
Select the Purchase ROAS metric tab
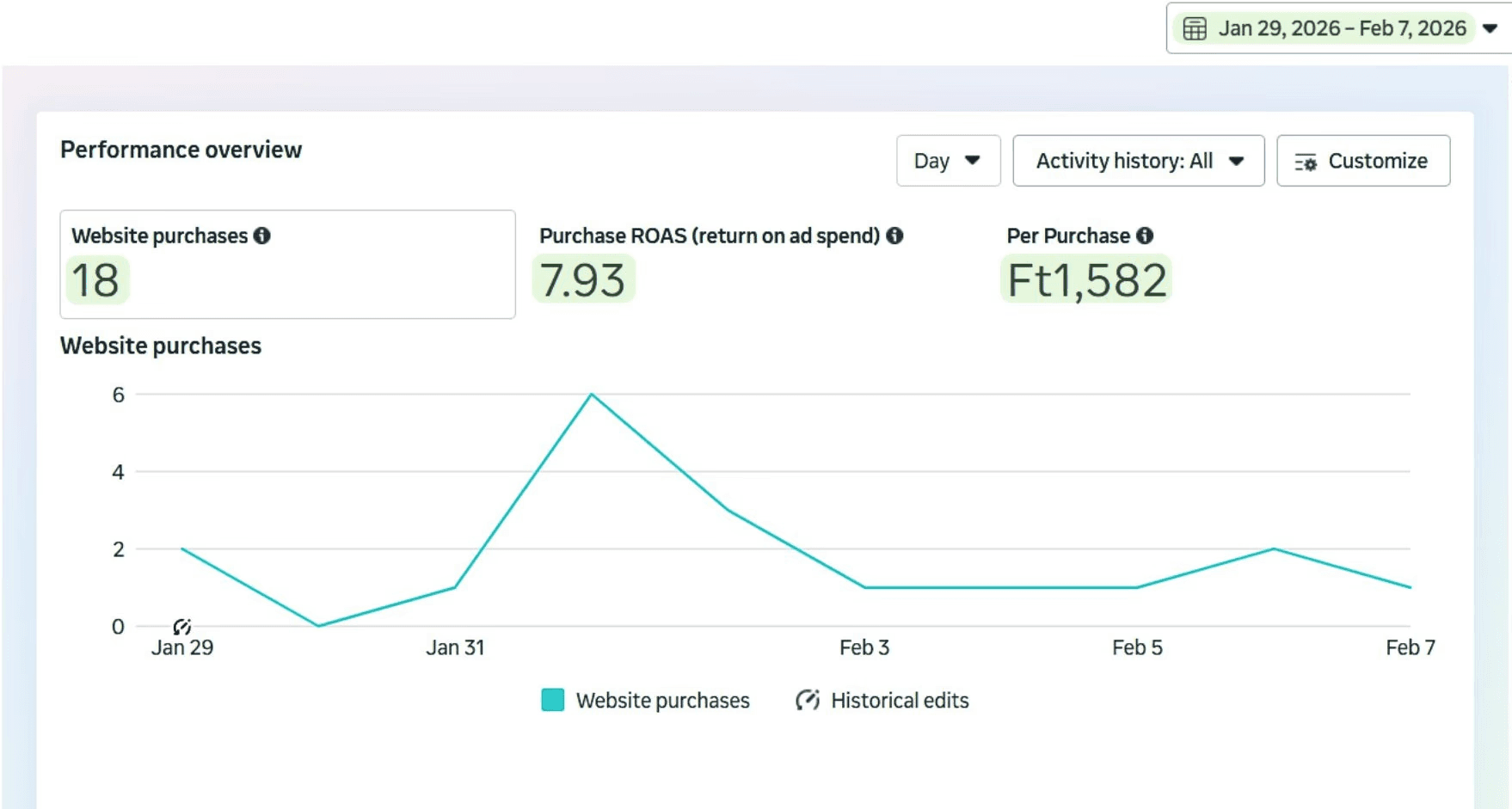coord(721,264)
